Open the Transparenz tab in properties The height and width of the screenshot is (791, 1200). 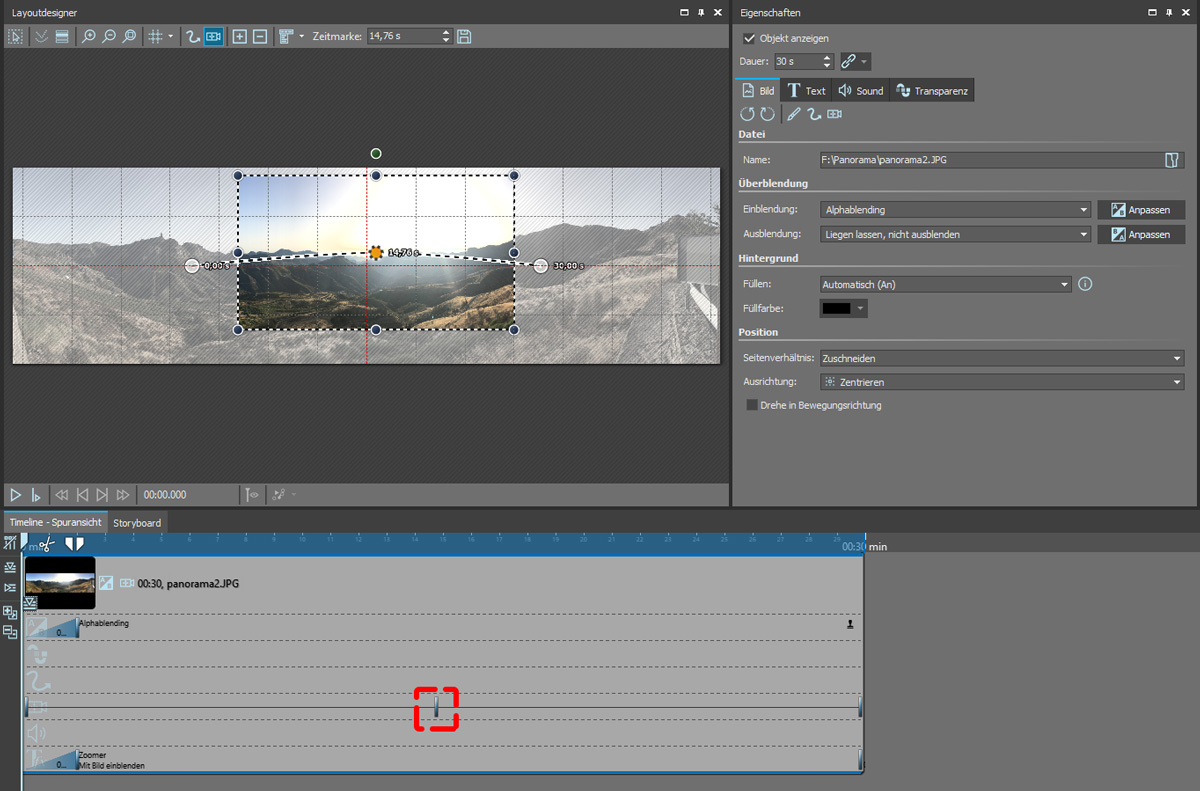tap(932, 91)
